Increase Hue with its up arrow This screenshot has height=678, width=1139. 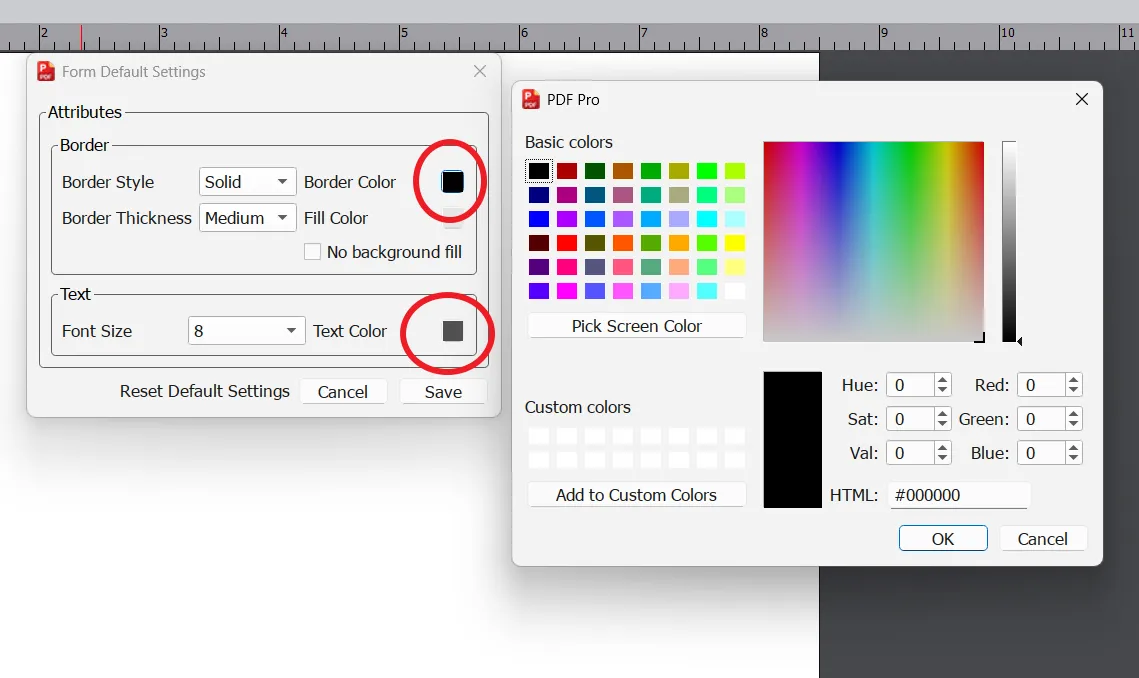coord(942,379)
